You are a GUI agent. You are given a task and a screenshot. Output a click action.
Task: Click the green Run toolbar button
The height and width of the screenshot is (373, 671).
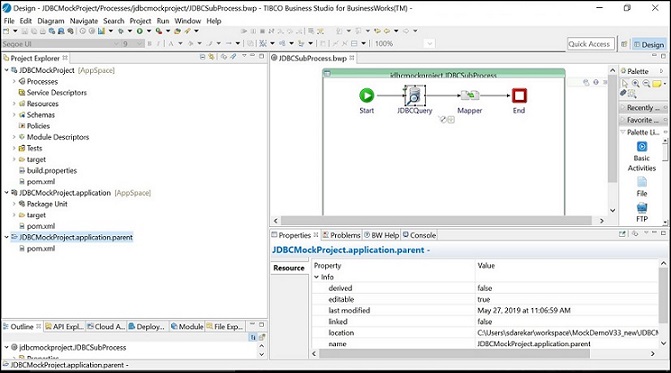coord(140,31)
